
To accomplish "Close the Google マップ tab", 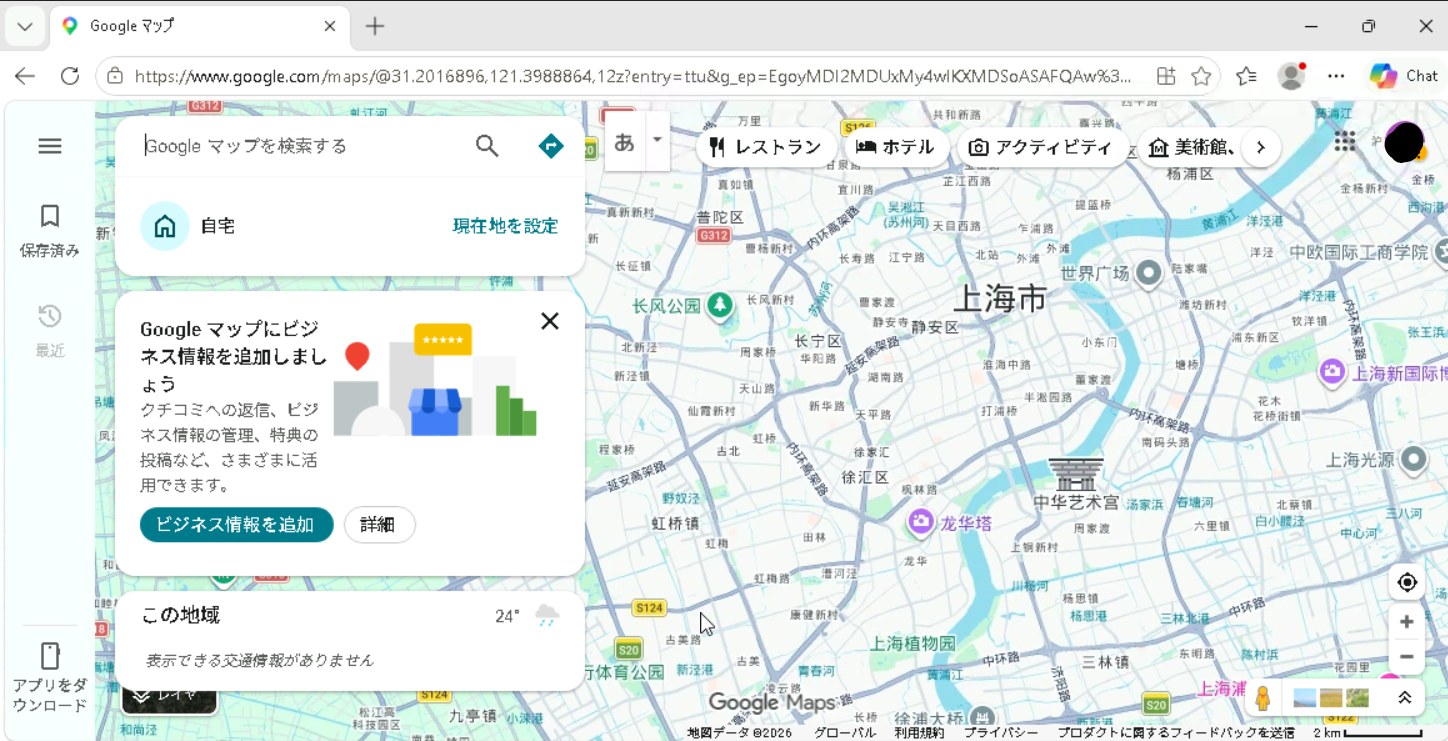I will (330, 27).
